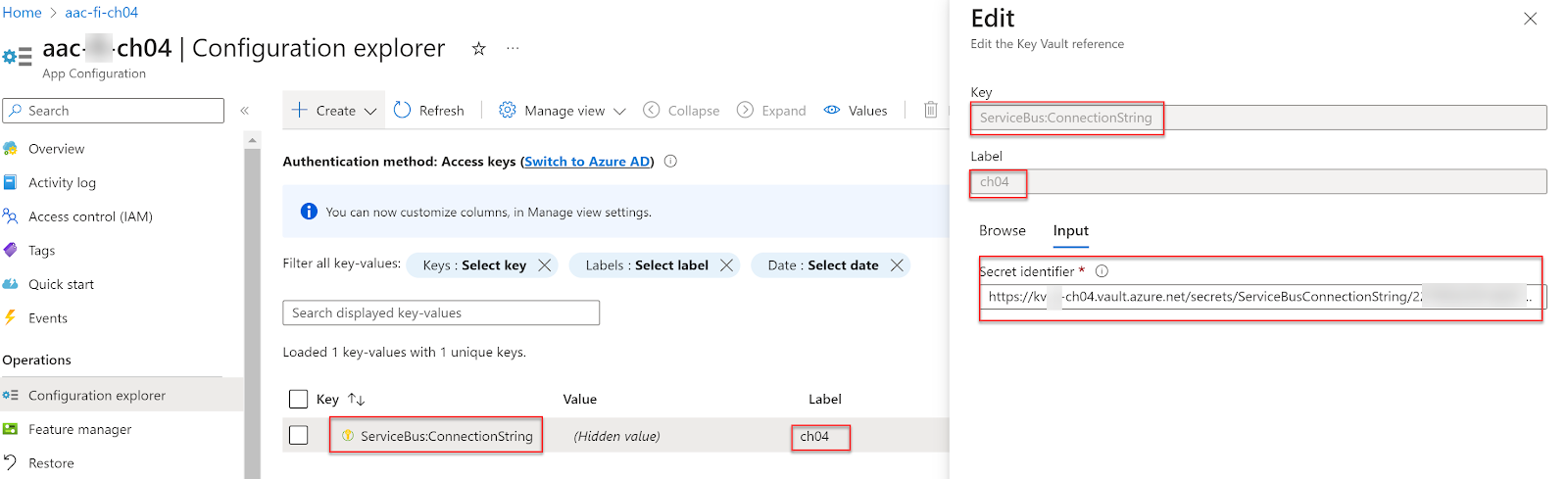Click the Label field in the Edit panel

coord(1258,182)
